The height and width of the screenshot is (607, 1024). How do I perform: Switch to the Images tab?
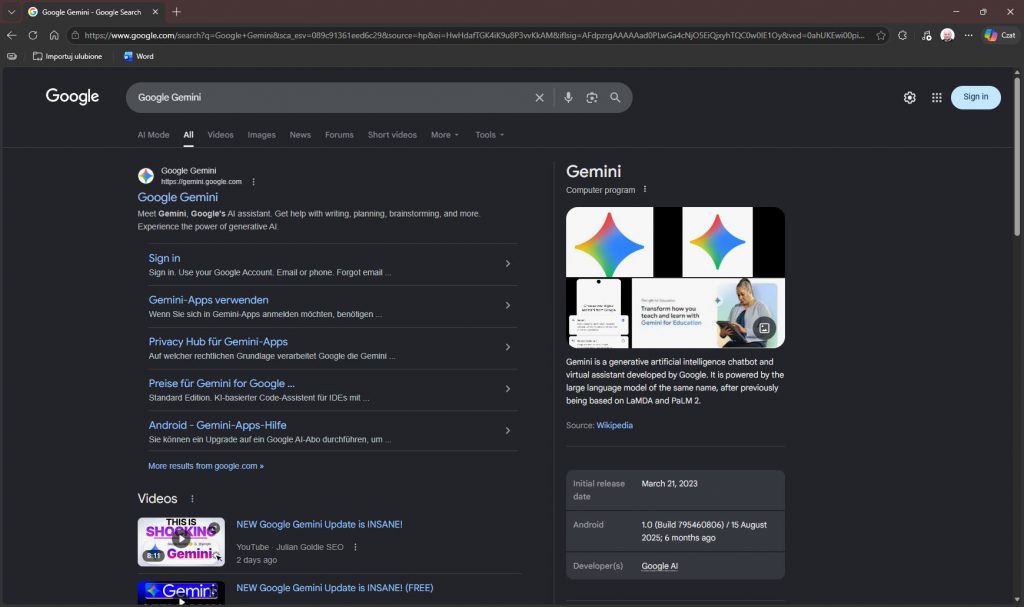click(261, 135)
